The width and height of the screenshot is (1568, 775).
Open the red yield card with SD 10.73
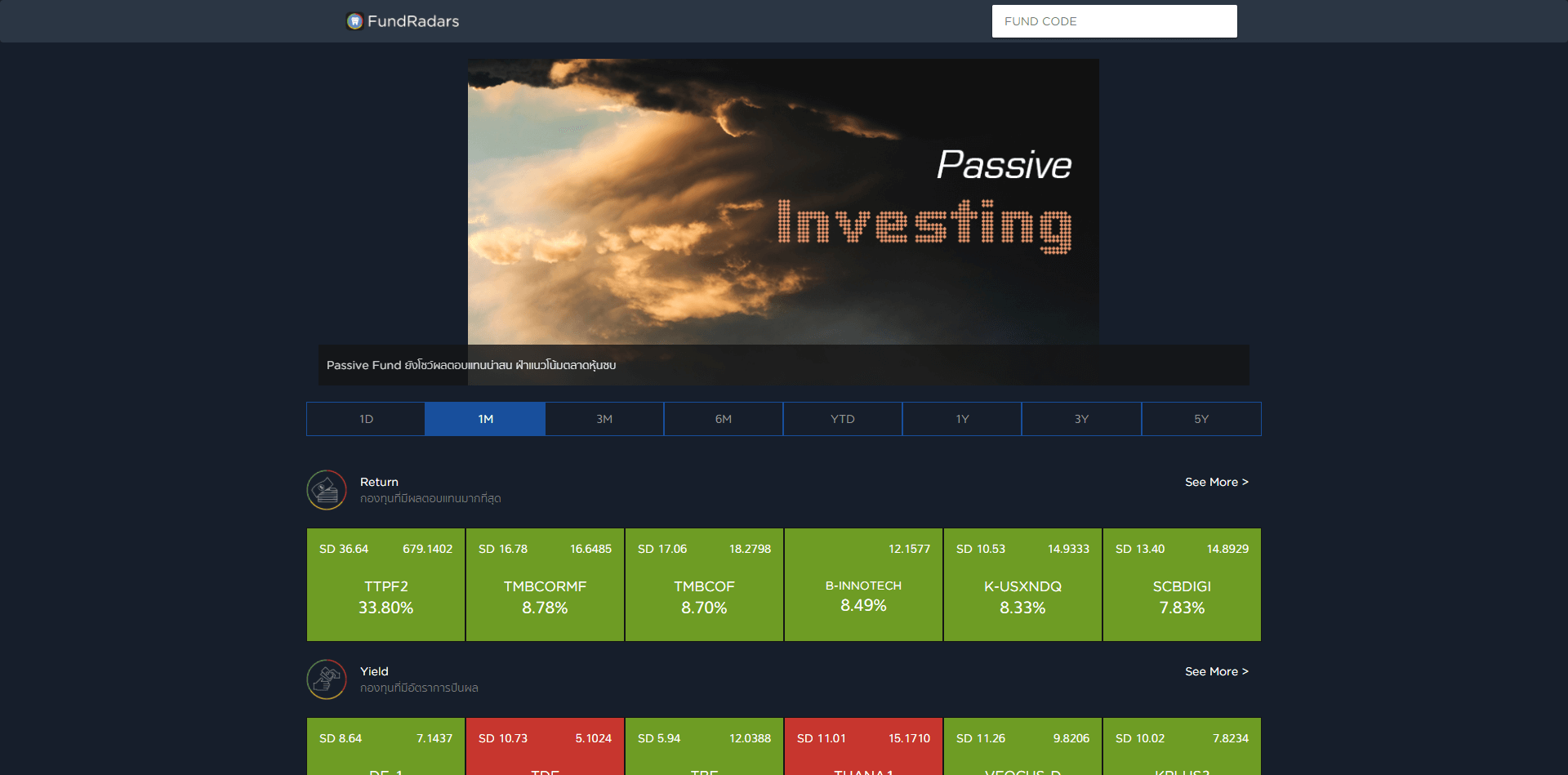click(x=545, y=746)
